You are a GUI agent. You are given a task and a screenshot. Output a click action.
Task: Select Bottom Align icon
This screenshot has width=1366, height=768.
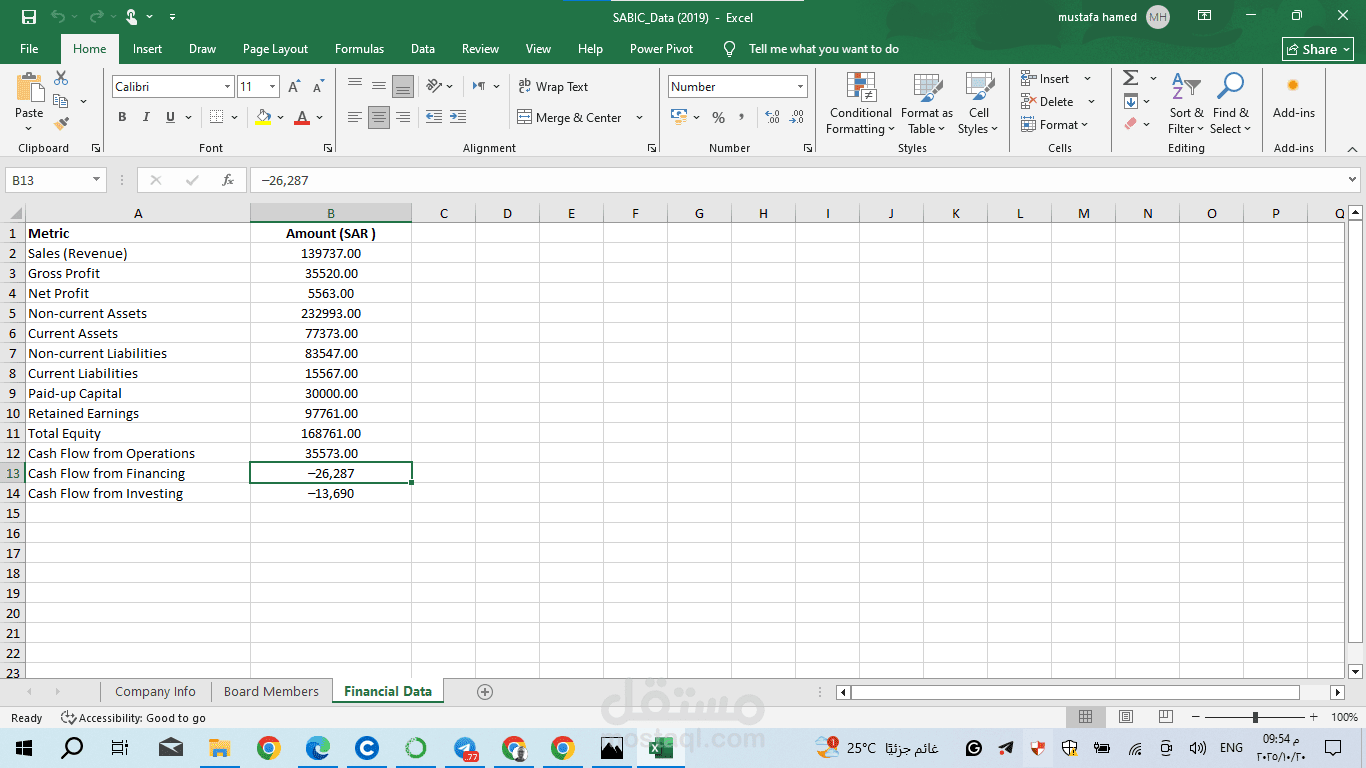point(402,86)
